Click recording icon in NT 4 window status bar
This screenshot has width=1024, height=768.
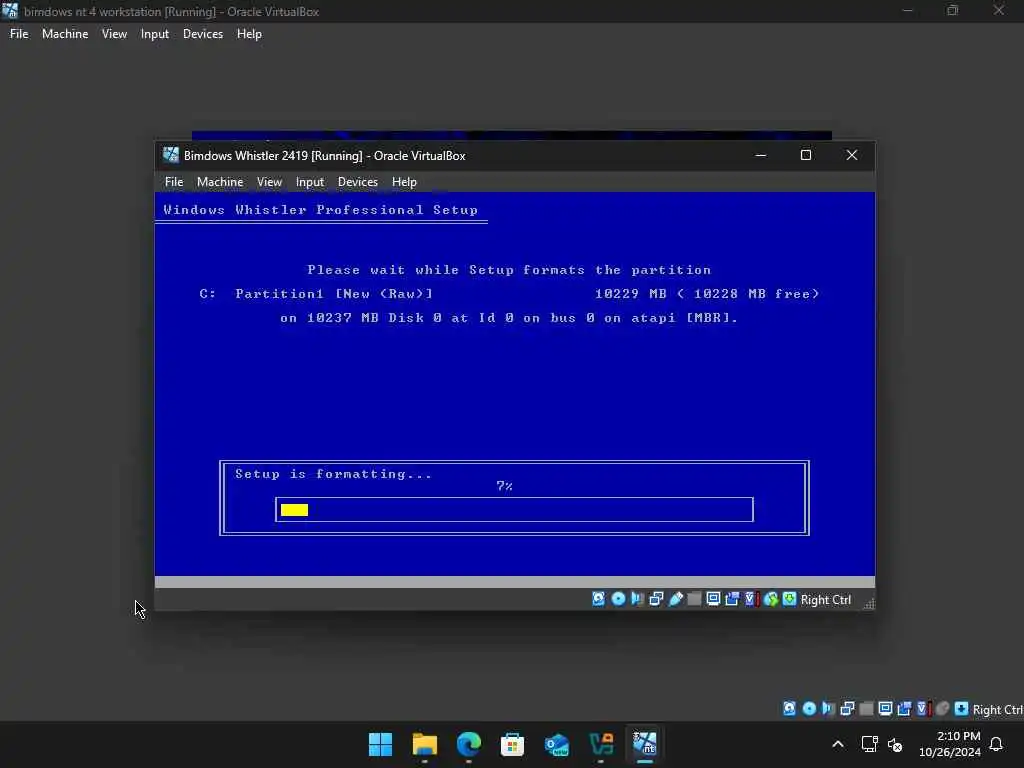(904, 709)
